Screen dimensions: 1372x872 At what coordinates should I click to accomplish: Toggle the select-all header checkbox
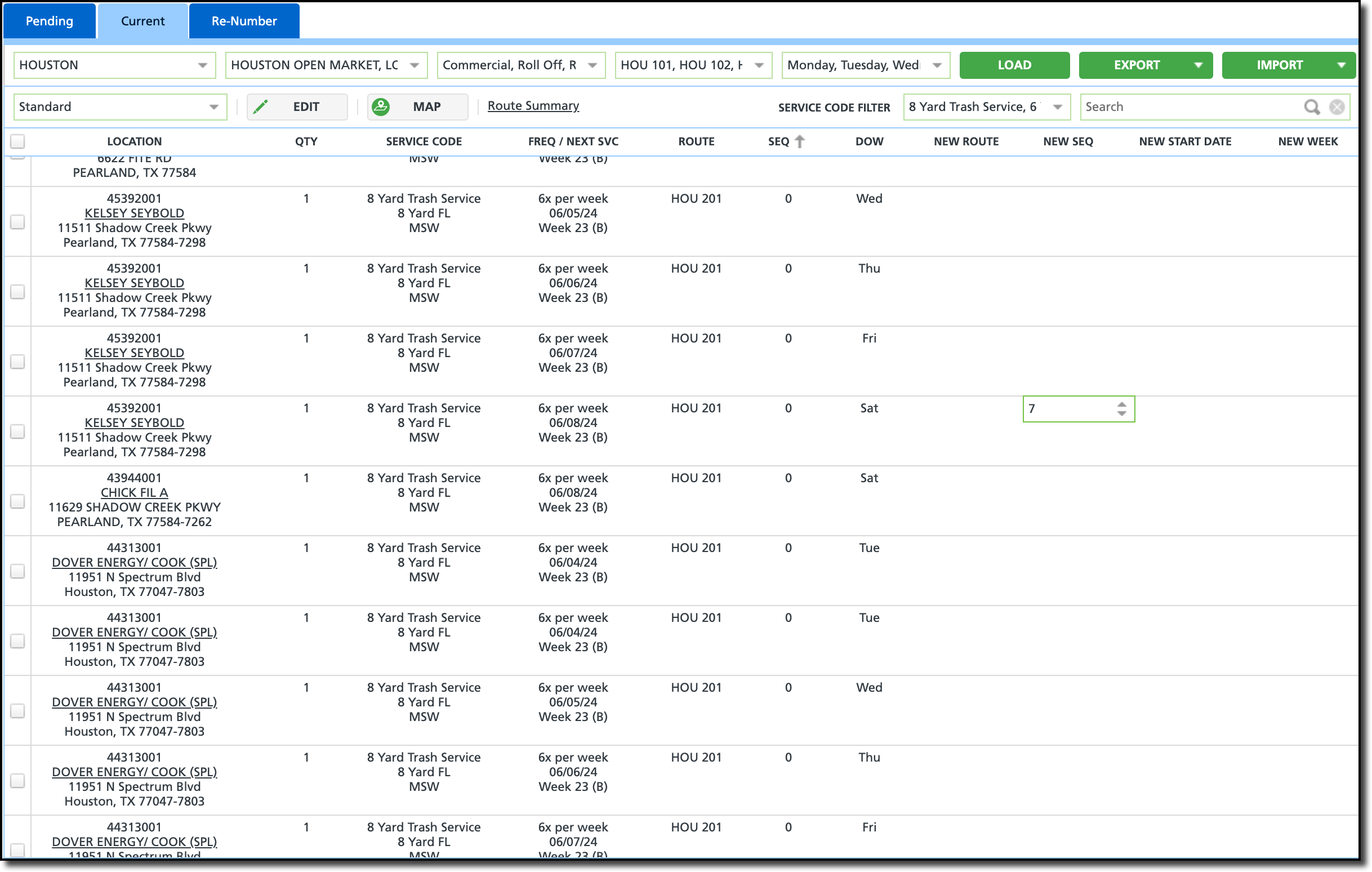pos(17,141)
